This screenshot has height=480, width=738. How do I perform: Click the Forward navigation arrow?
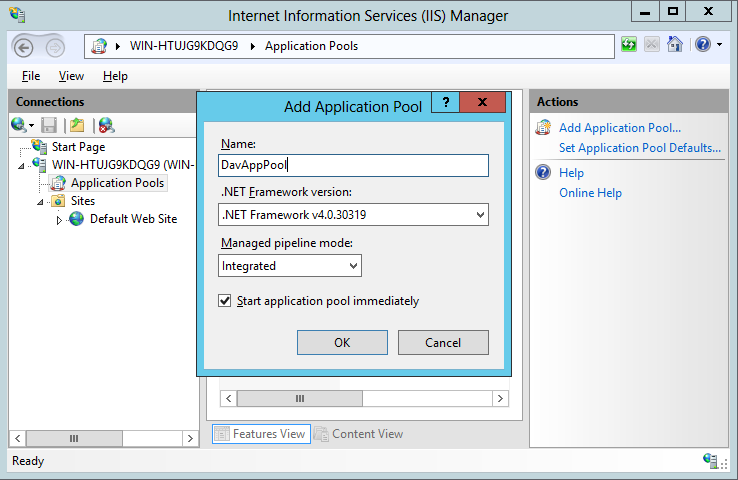pyautogui.click(x=55, y=48)
